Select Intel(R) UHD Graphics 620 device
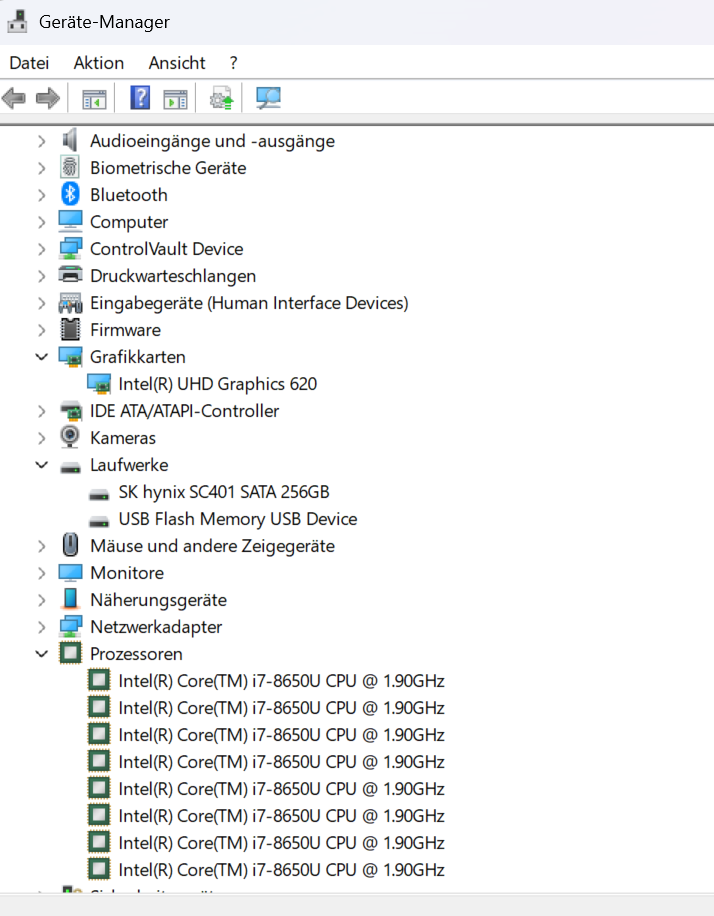This screenshot has width=714, height=916. coord(217,384)
